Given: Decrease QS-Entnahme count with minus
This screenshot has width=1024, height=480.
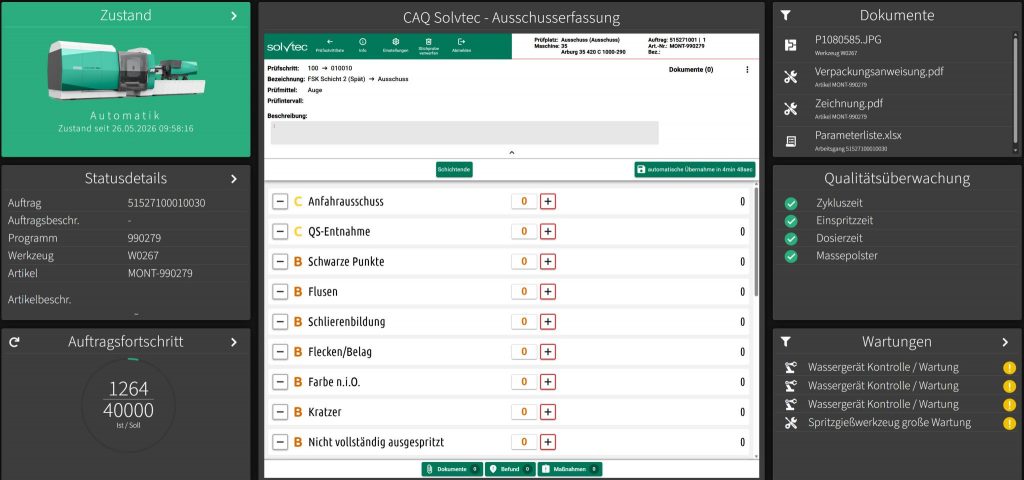Looking at the screenshot, I should [280, 232].
